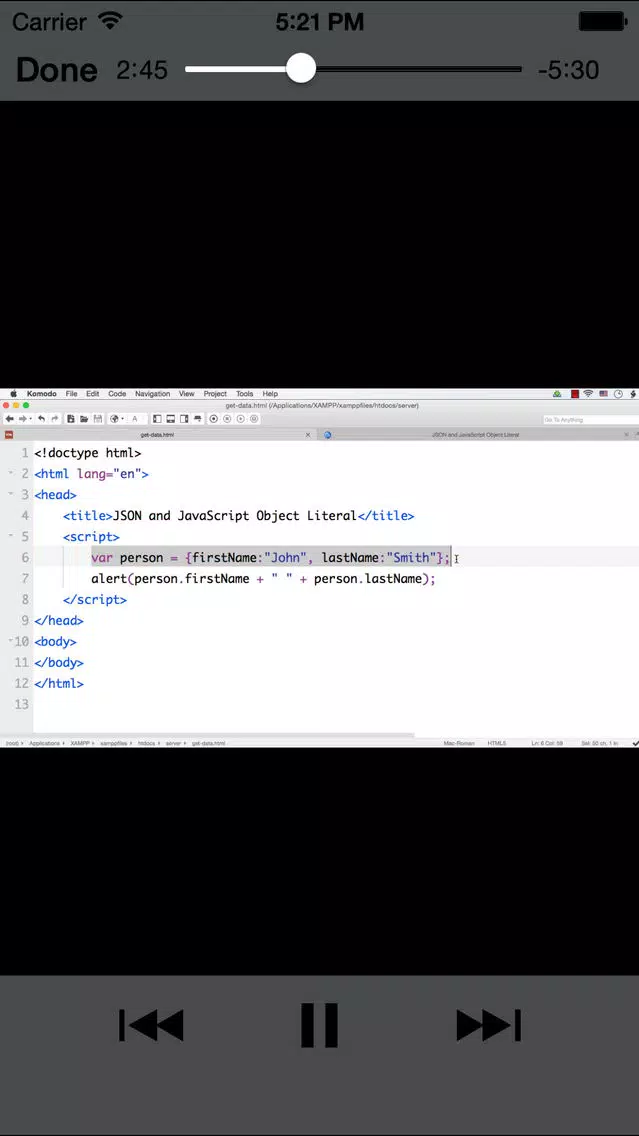The height and width of the screenshot is (1136, 639).
Task: Click the Mac-Roman encoding in status bar
Action: coord(457,743)
